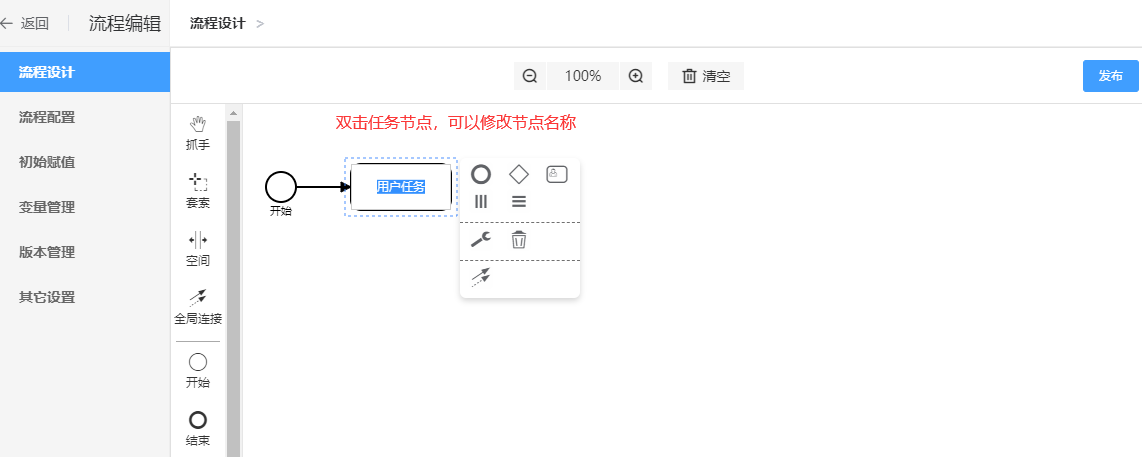Click the zoom out magnifier icon
The width and height of the screenshot is (1142, 457).
click(x=530, y=76)
